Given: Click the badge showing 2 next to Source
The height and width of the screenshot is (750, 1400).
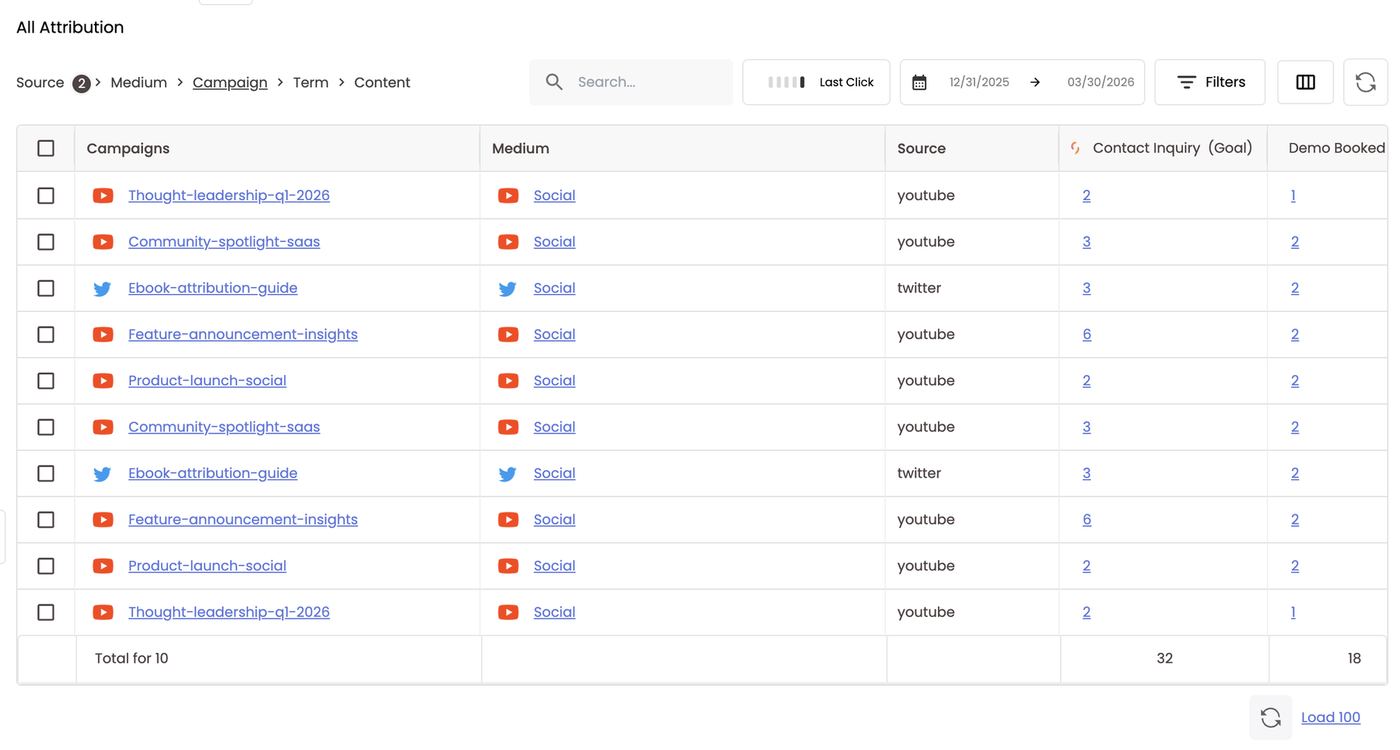Looking at the screenshot, I should click(81, 83).
